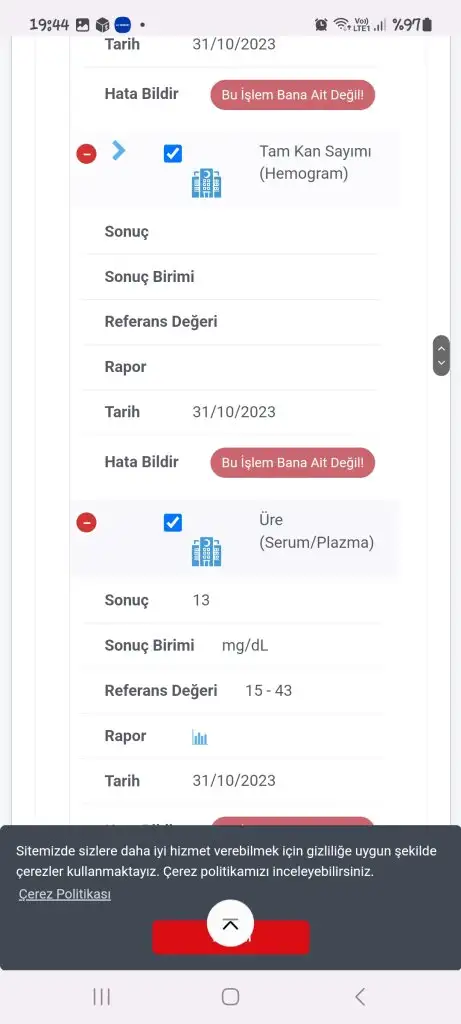
Task: Open the Rapor chart icon for Üre
Action: click(200, 737)
